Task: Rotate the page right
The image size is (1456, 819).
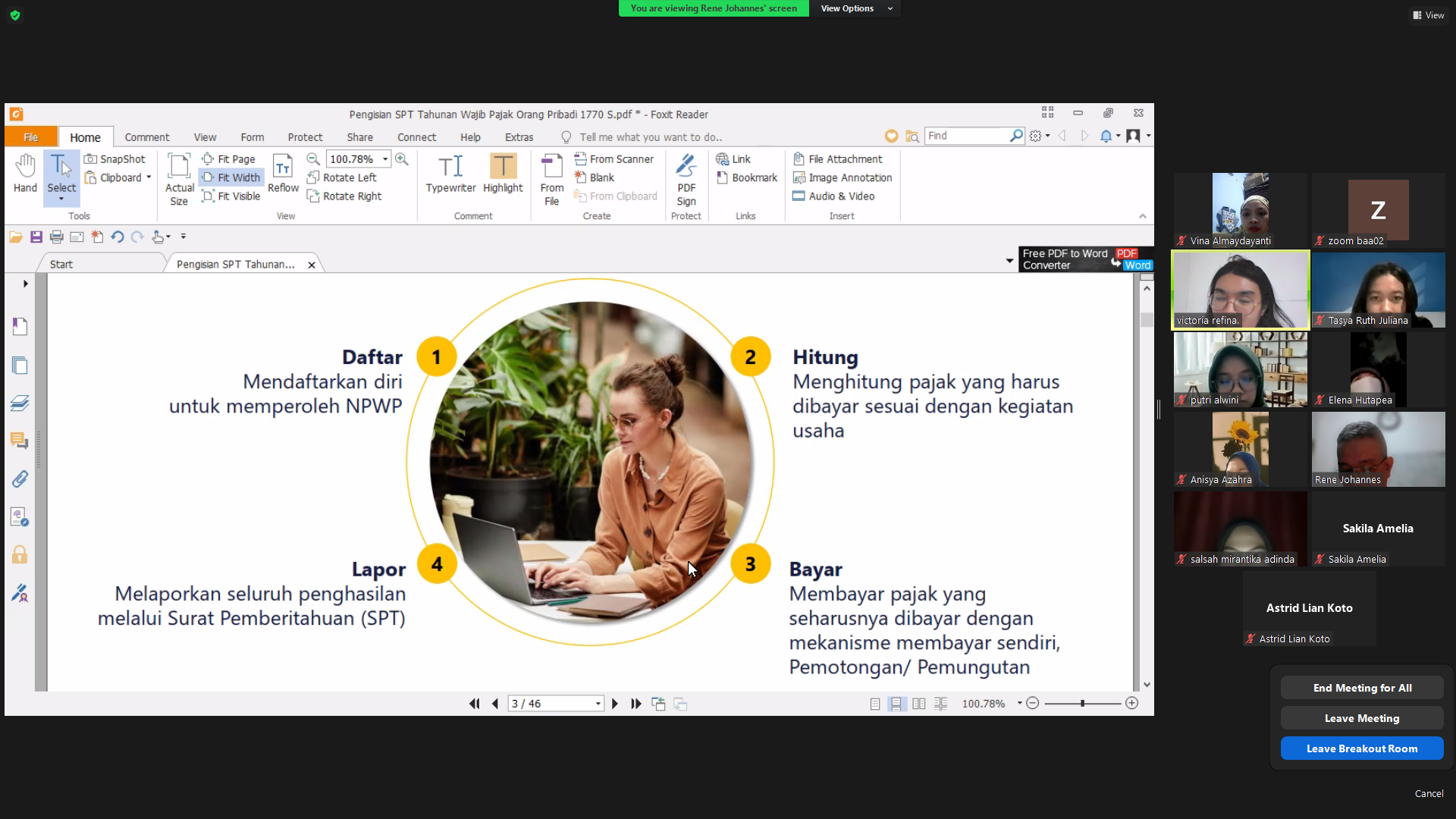Action: coord(344,196)
